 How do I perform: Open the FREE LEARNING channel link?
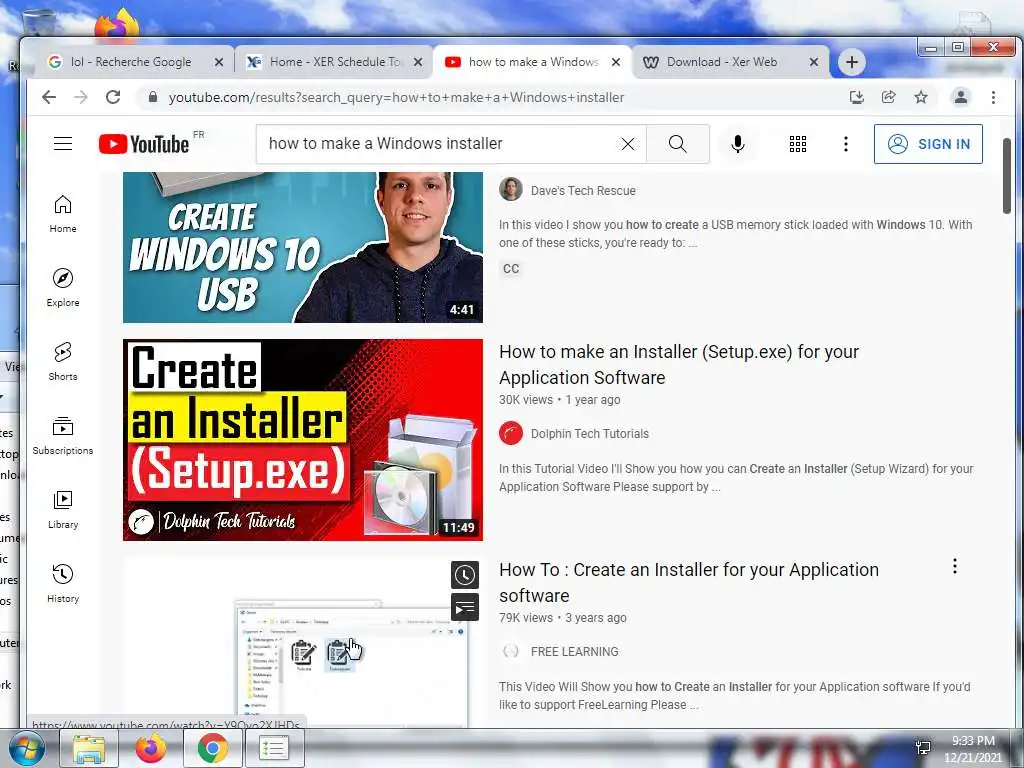tap(575, 652)
